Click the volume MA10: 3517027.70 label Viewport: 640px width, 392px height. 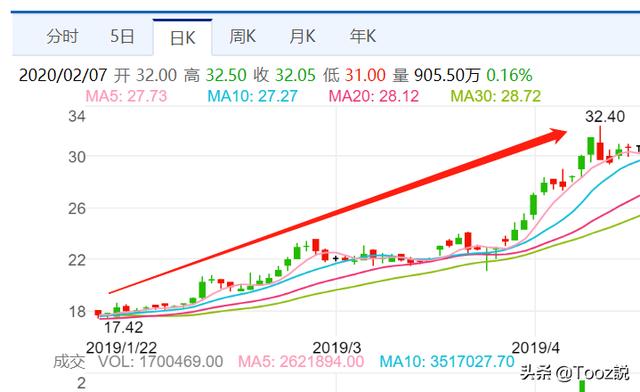tap(447, 362)
